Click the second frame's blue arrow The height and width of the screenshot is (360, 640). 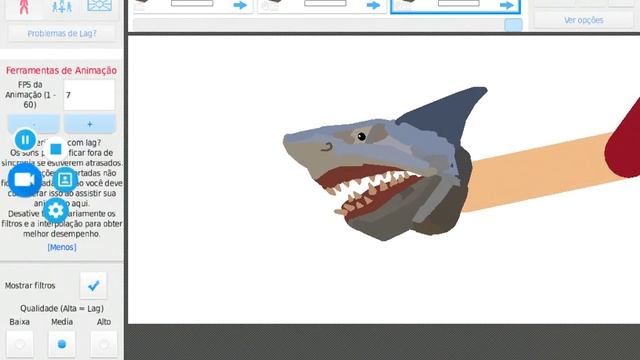[x=373, y=5]
